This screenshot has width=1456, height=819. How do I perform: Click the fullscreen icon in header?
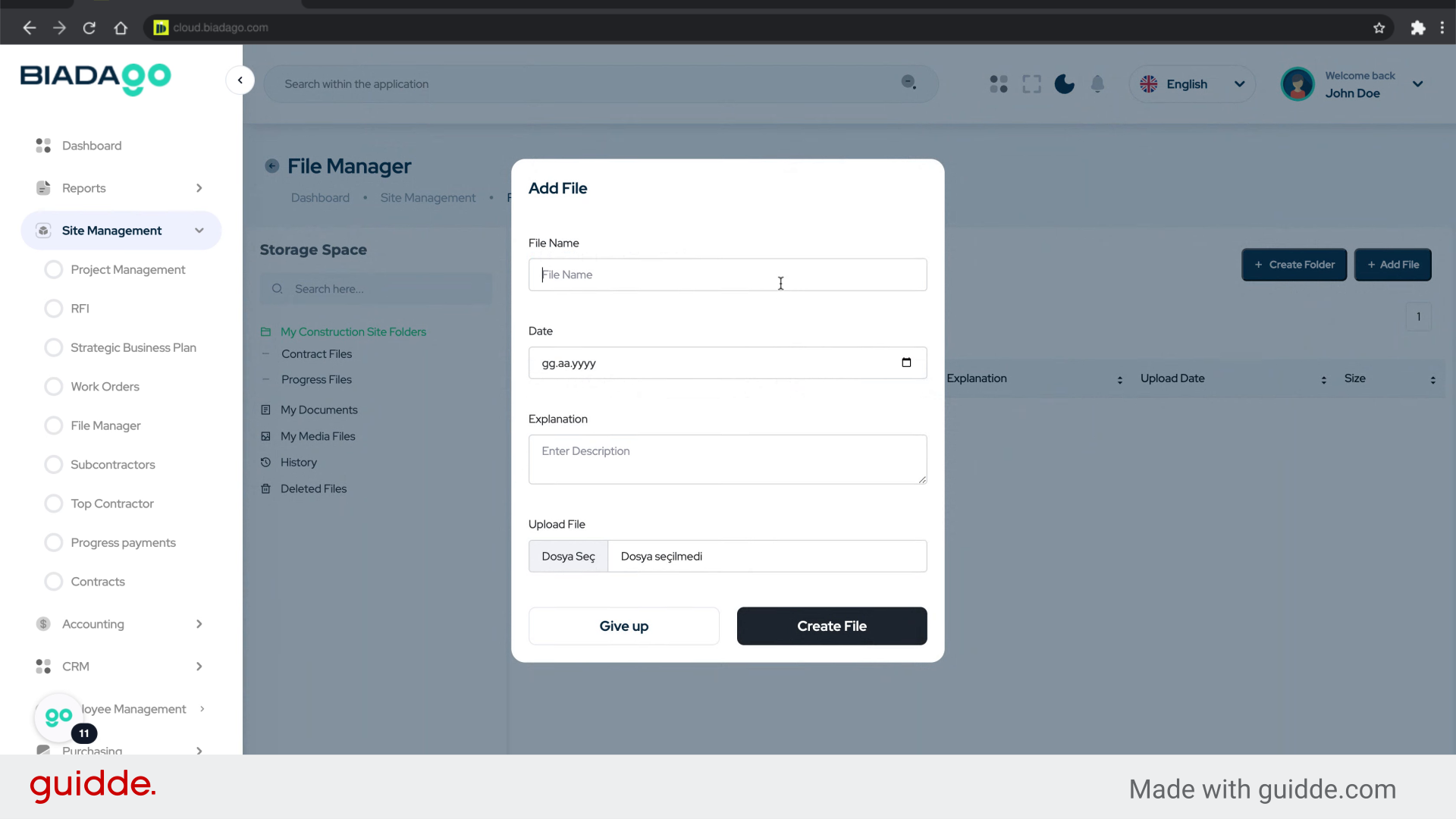pos(1031,84)
